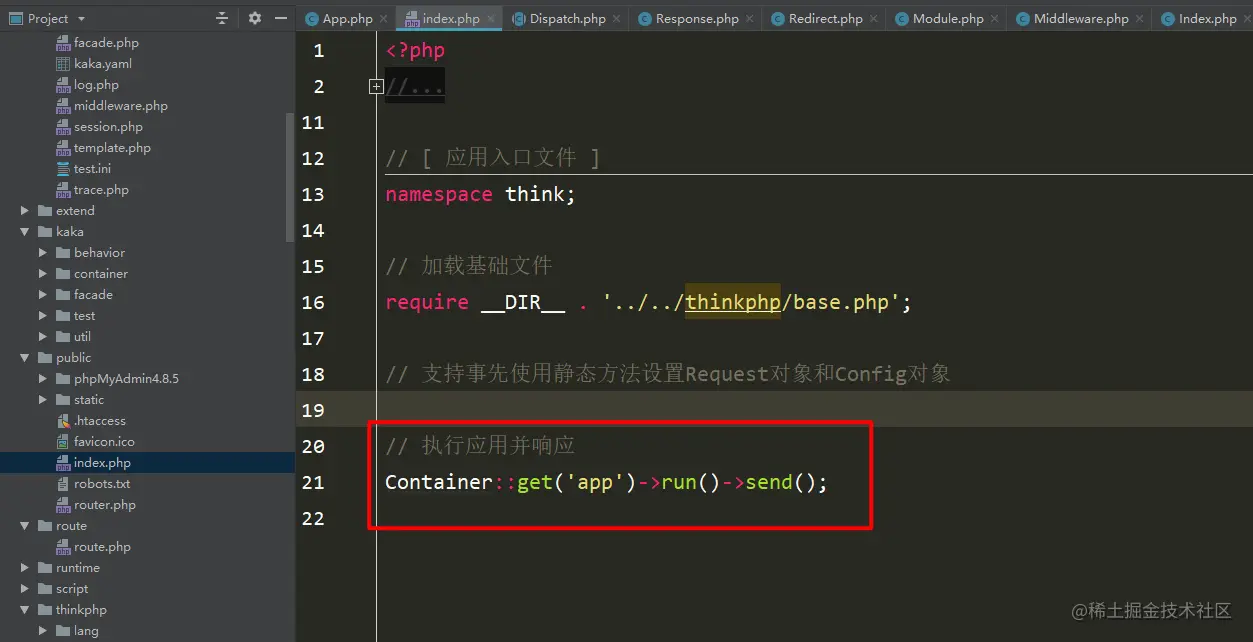Click the .htaccess file icon
Viewport: 1253px width, 642px height.
coord(63,421)
